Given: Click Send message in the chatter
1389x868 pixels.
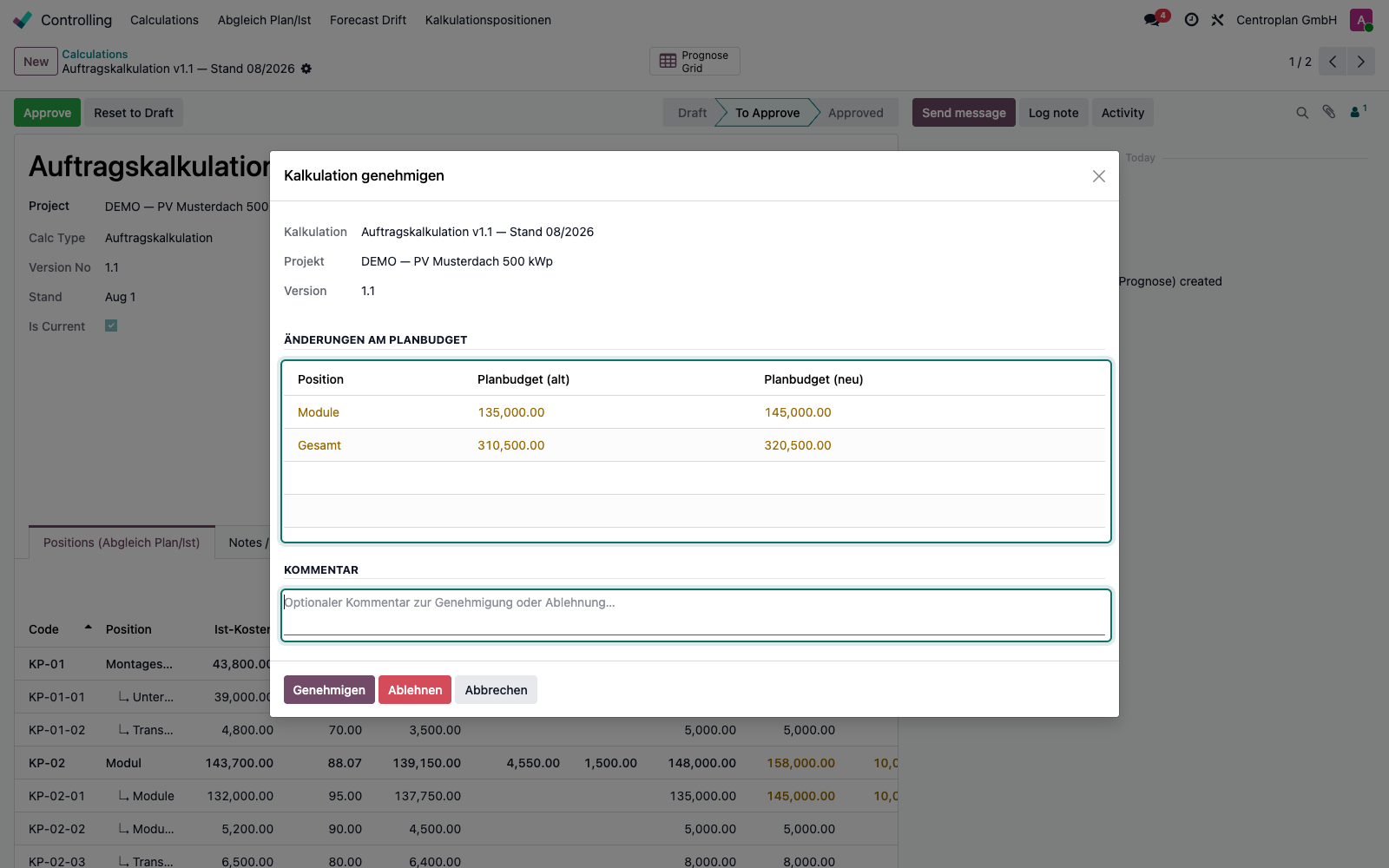Looking at the screenshot, I should [964, 113].
